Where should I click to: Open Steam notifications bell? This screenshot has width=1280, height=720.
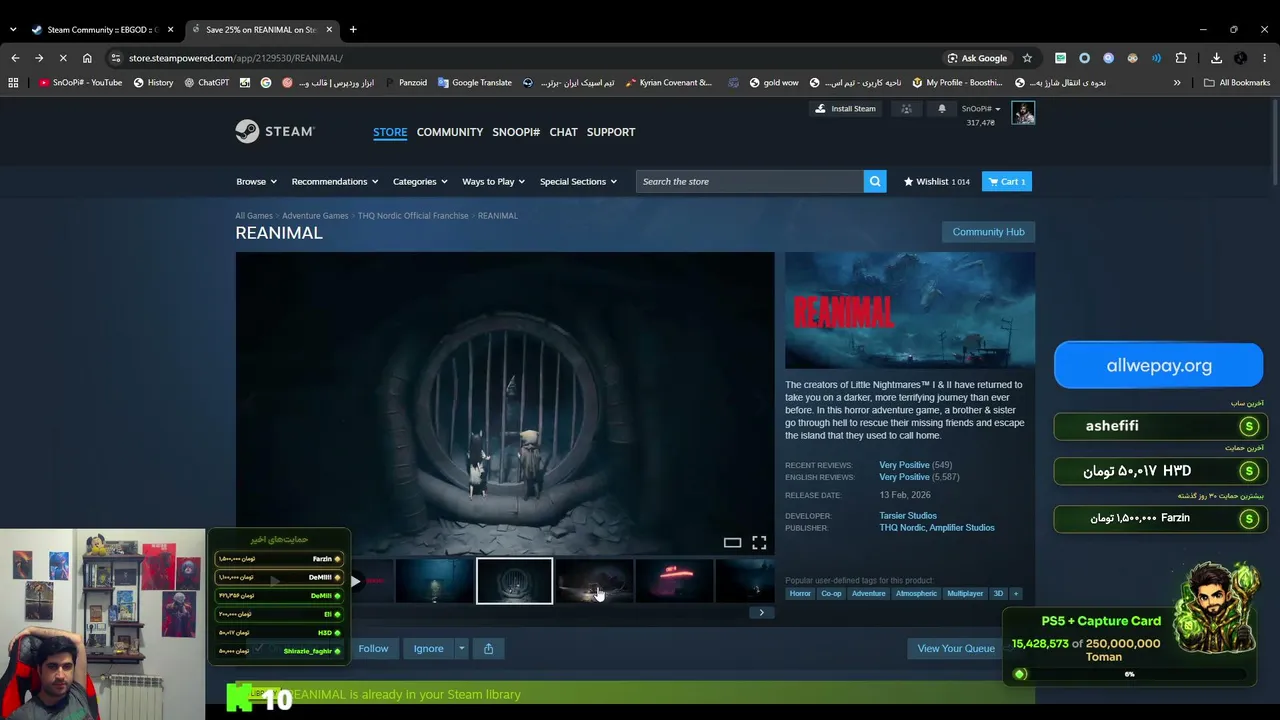tap(941, 109)
